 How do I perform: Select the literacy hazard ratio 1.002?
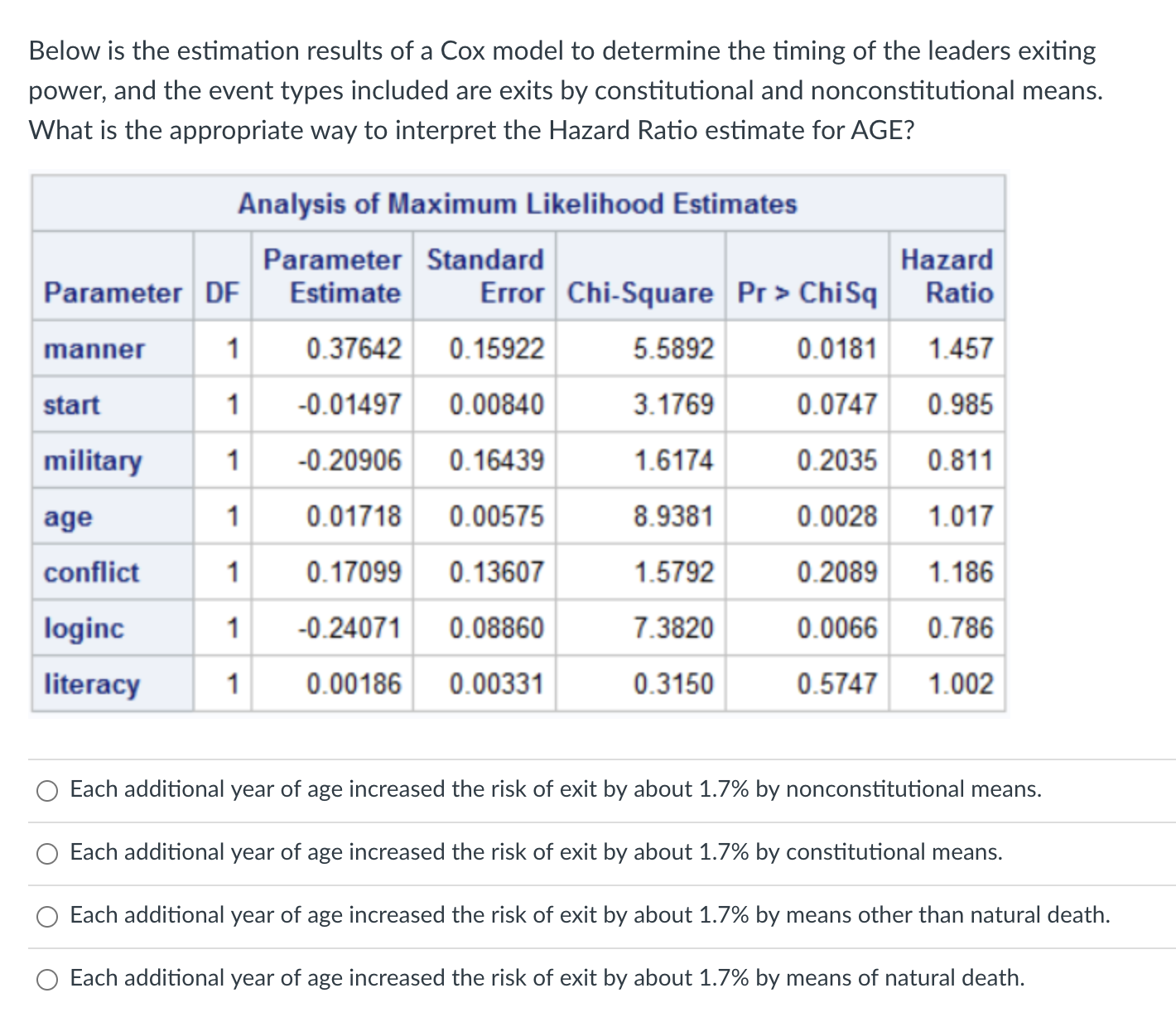coord(960,684)
